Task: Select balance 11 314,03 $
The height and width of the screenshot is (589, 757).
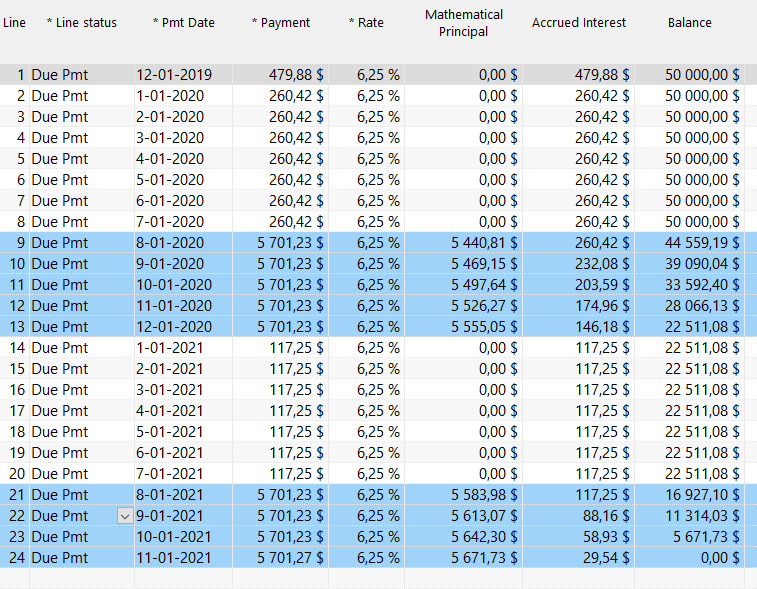Action: pyautogui.click(x=689, y=516)
